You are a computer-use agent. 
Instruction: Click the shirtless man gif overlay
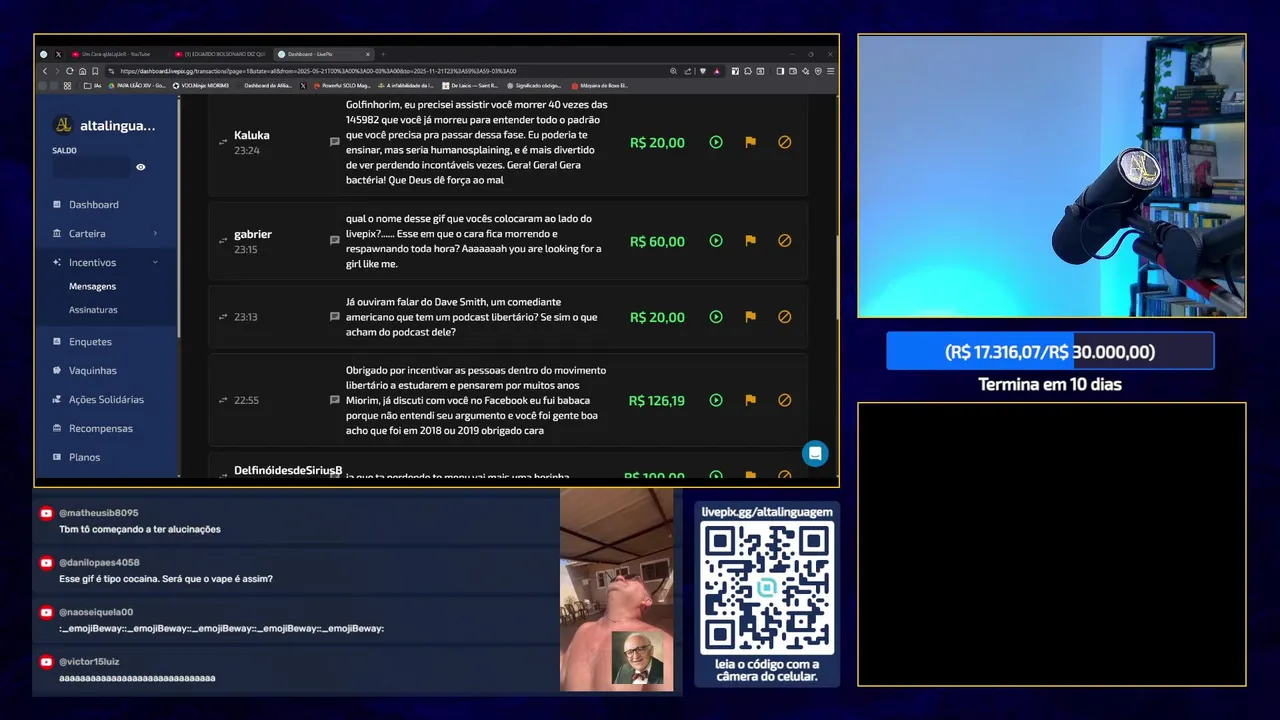(616, 590)
